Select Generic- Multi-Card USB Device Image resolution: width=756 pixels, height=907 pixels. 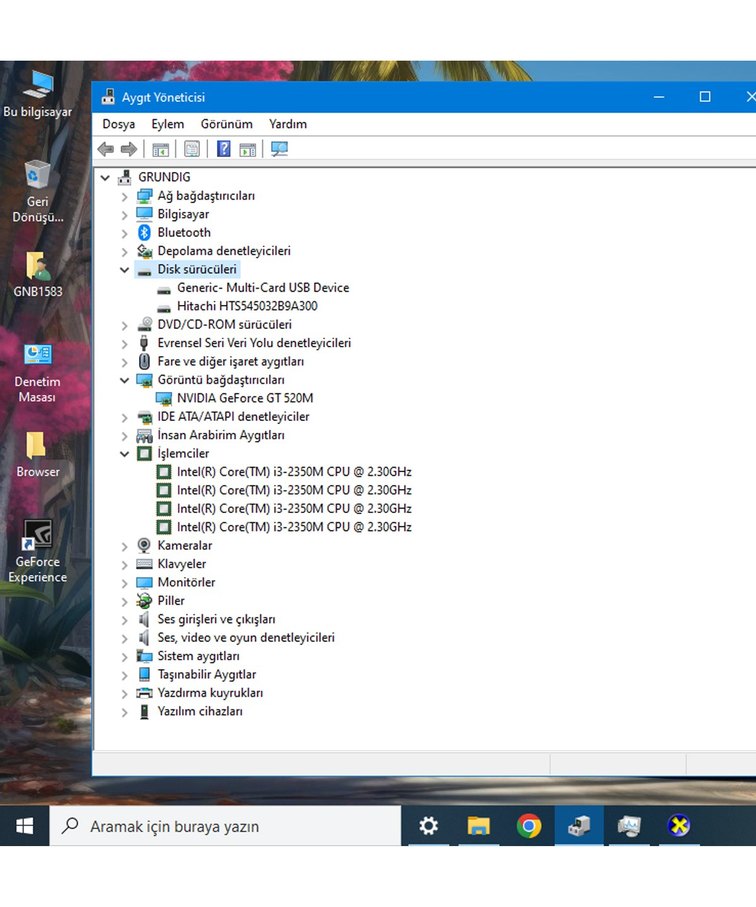coord(263,287)
